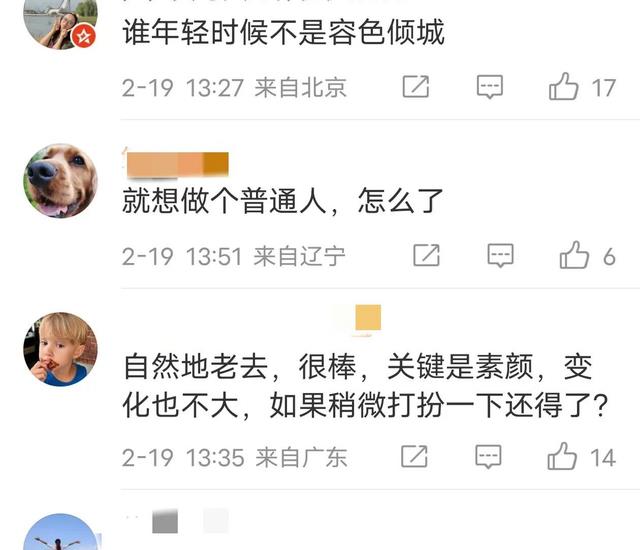Image resolution: width=640 pixels, height=550 pixels.
Task: Open comment text 就想做个普通人，怎么了
Action: tap(283, 201)
